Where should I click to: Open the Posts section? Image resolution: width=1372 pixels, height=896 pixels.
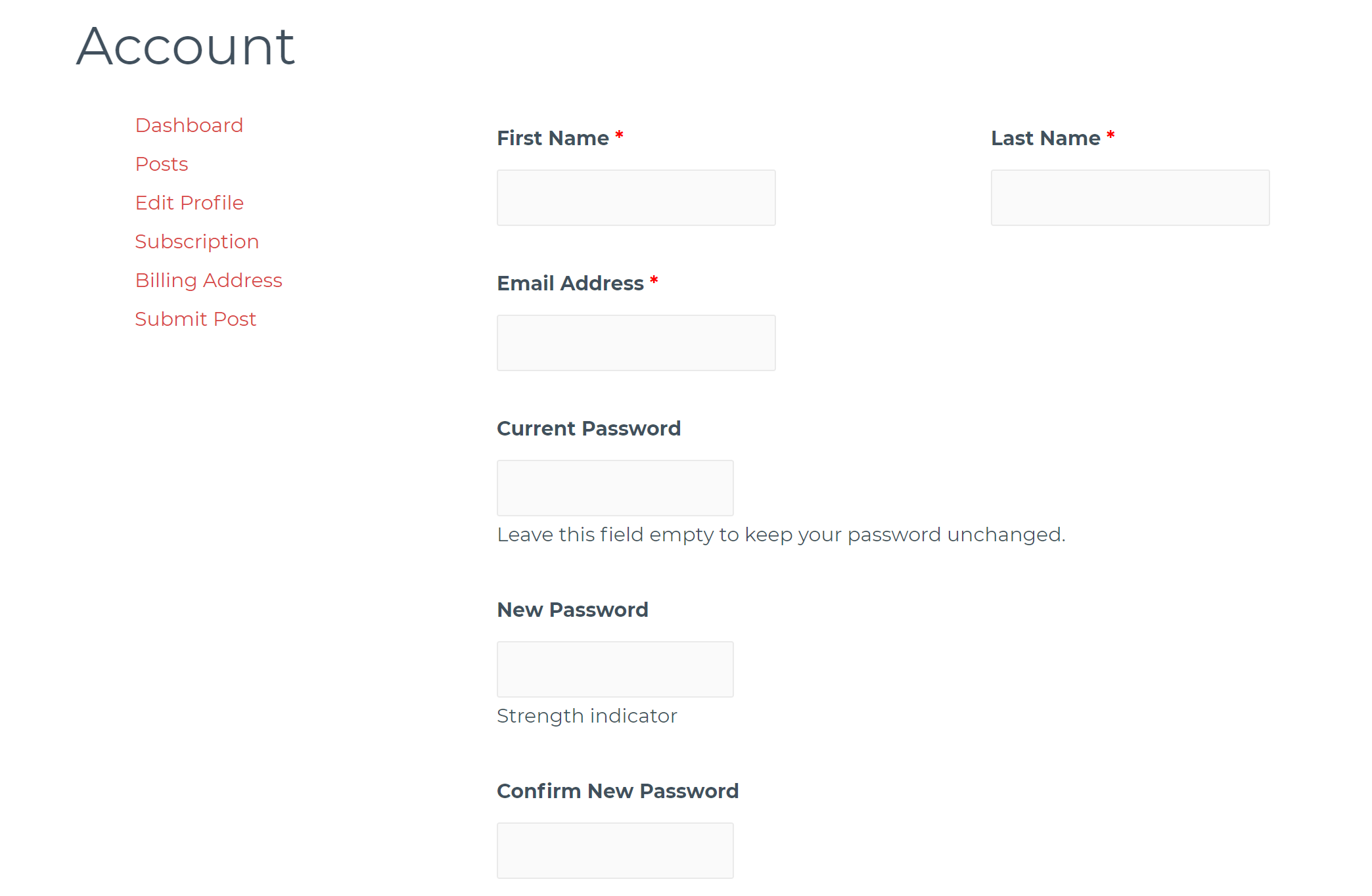pos(162,163)
